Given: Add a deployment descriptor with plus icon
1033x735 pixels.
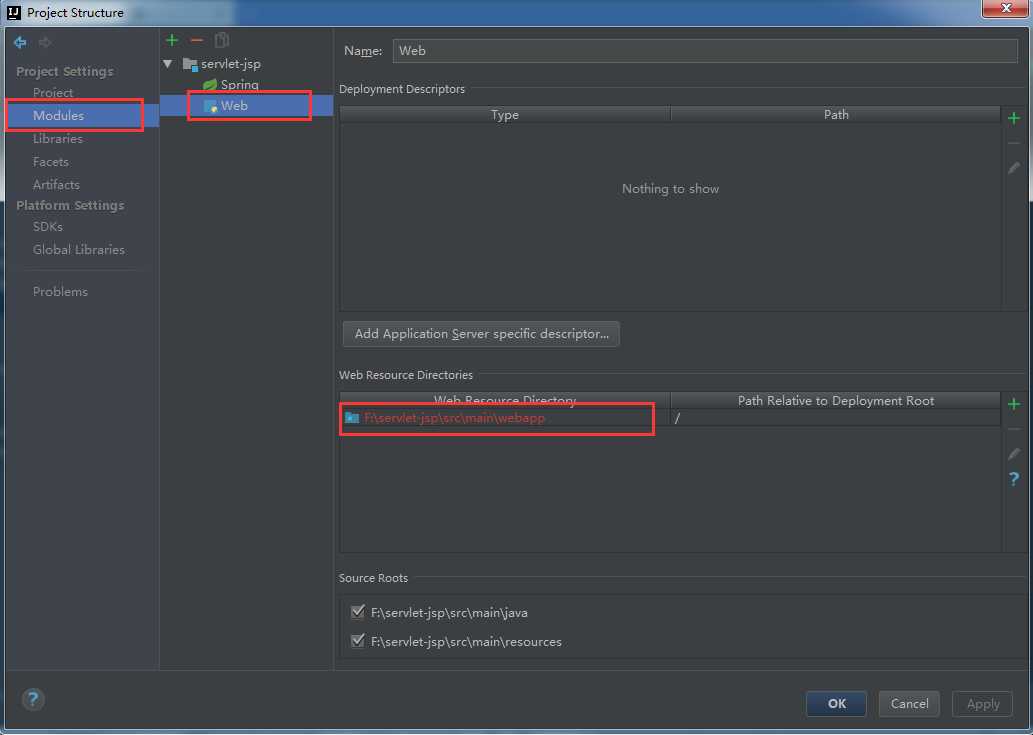Looking at the screenshot, I should click(x=1014, y=118).
